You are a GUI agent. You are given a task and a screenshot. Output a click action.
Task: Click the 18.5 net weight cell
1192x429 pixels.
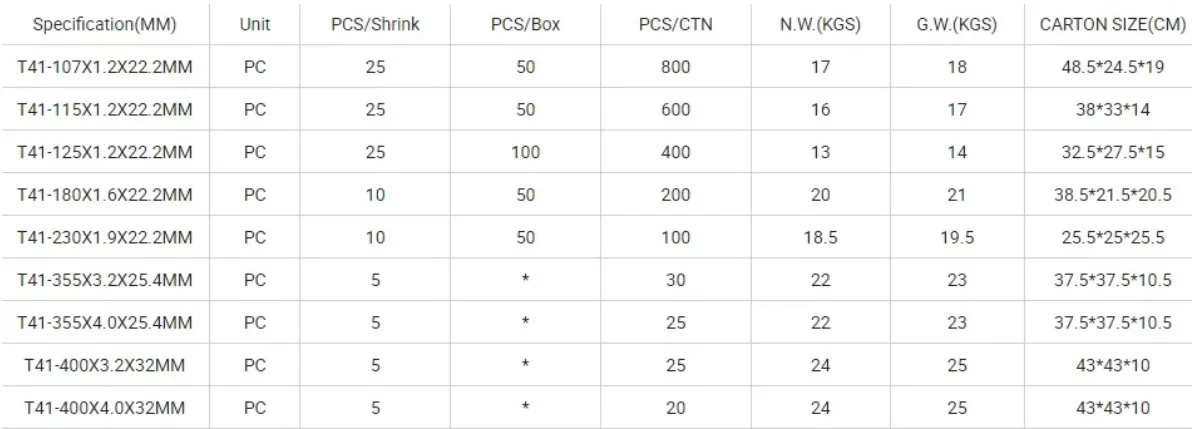click(x=821, y=238)
